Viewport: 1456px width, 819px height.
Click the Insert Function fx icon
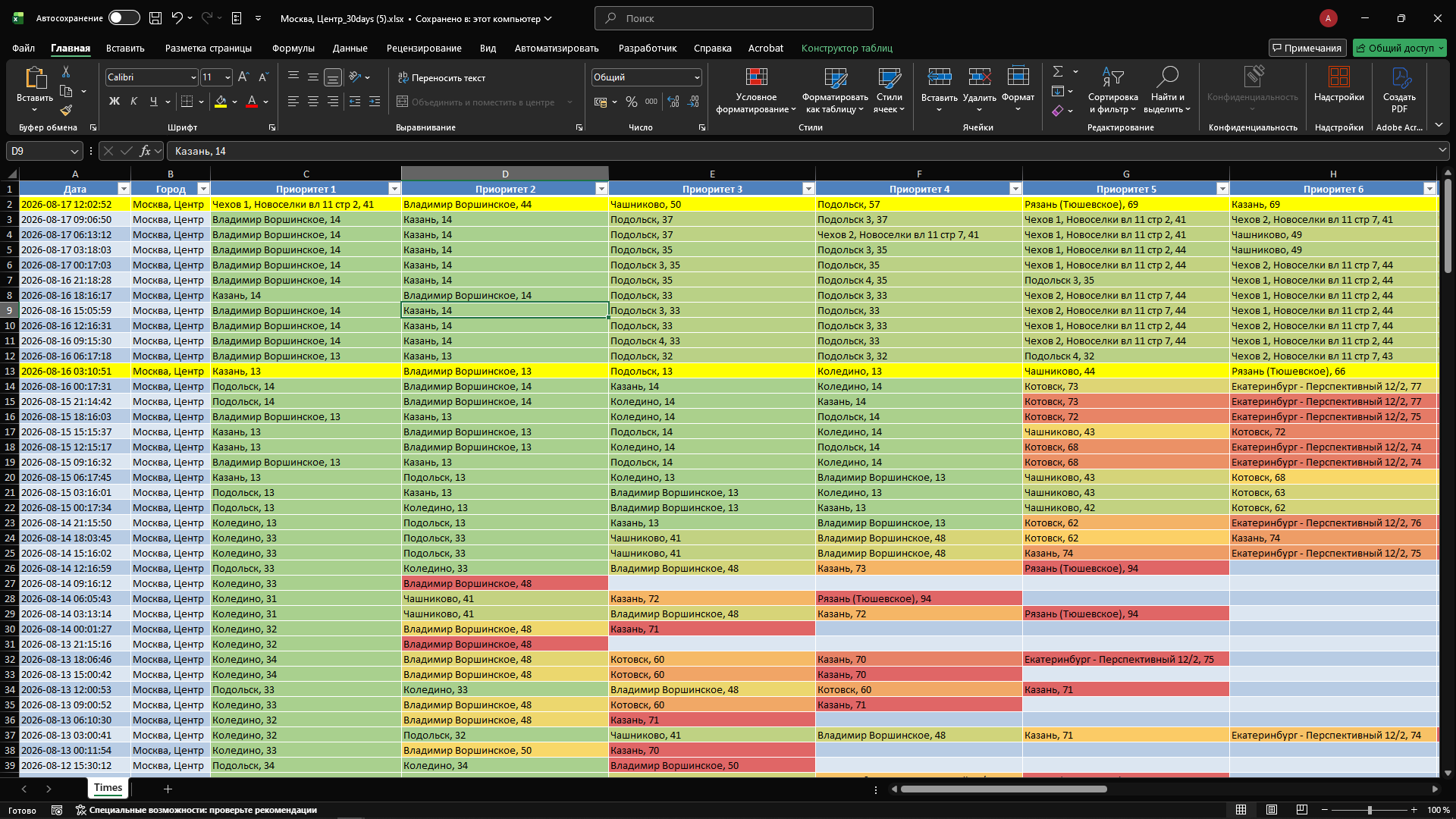click(145, 151)
